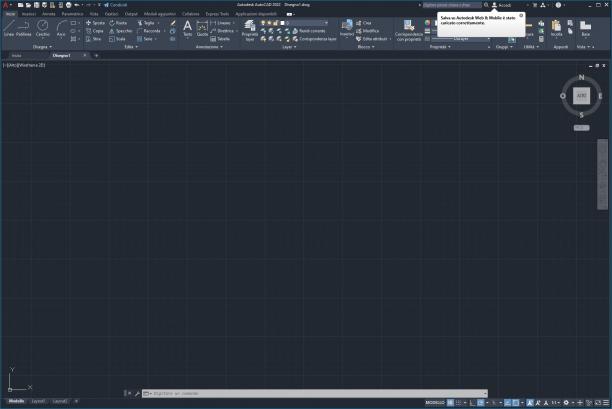Click the Condividi share button
Viewport: 612px width, 409px height.
point(116,5)
